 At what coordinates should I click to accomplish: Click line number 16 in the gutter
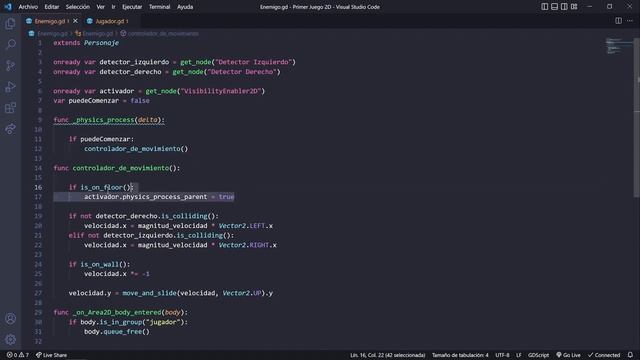point(38,187)
